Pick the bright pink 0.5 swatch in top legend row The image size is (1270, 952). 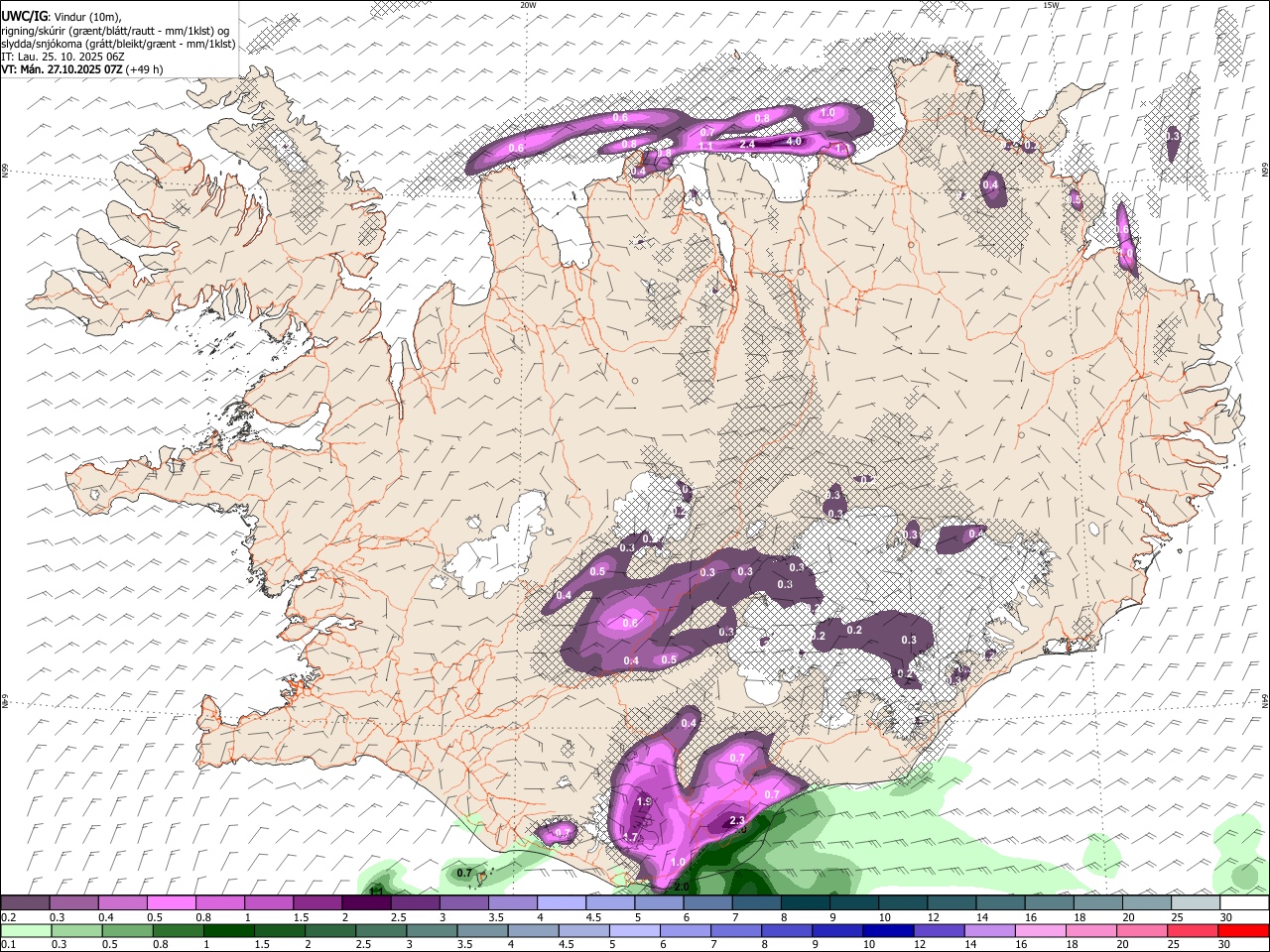(172, 903)
